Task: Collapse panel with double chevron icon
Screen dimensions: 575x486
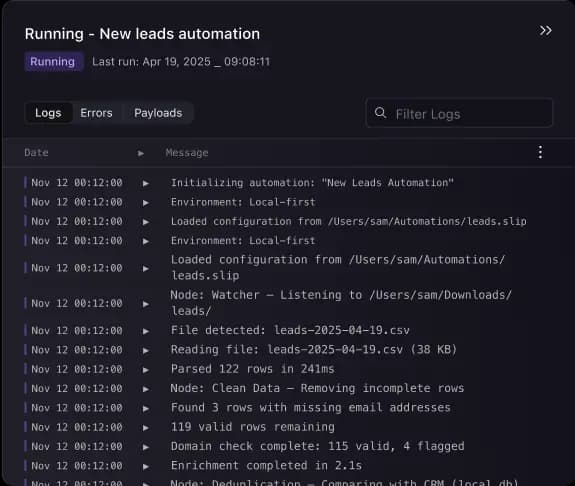Action: point(545,30)
